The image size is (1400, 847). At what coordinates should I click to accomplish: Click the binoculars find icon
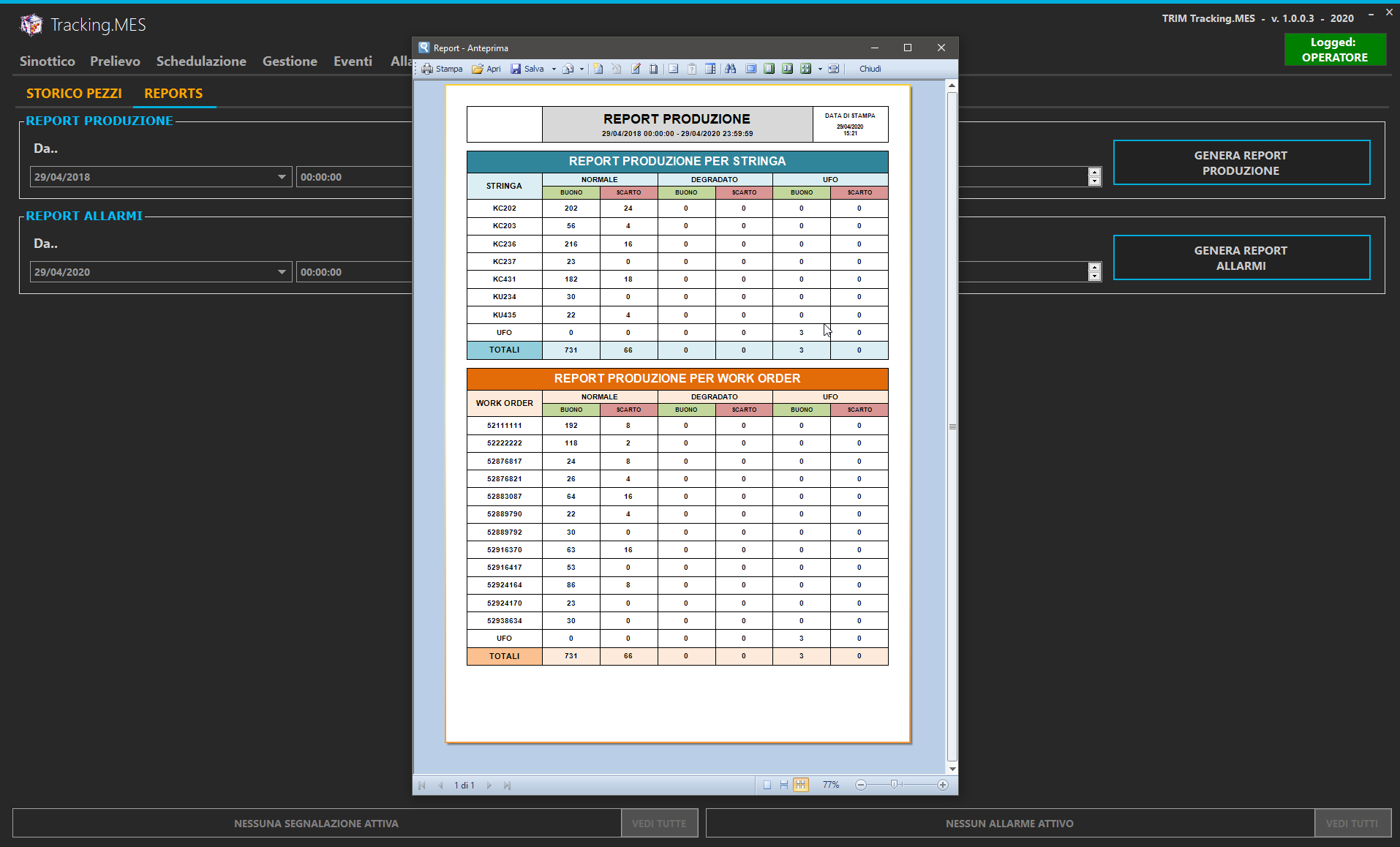731,69
